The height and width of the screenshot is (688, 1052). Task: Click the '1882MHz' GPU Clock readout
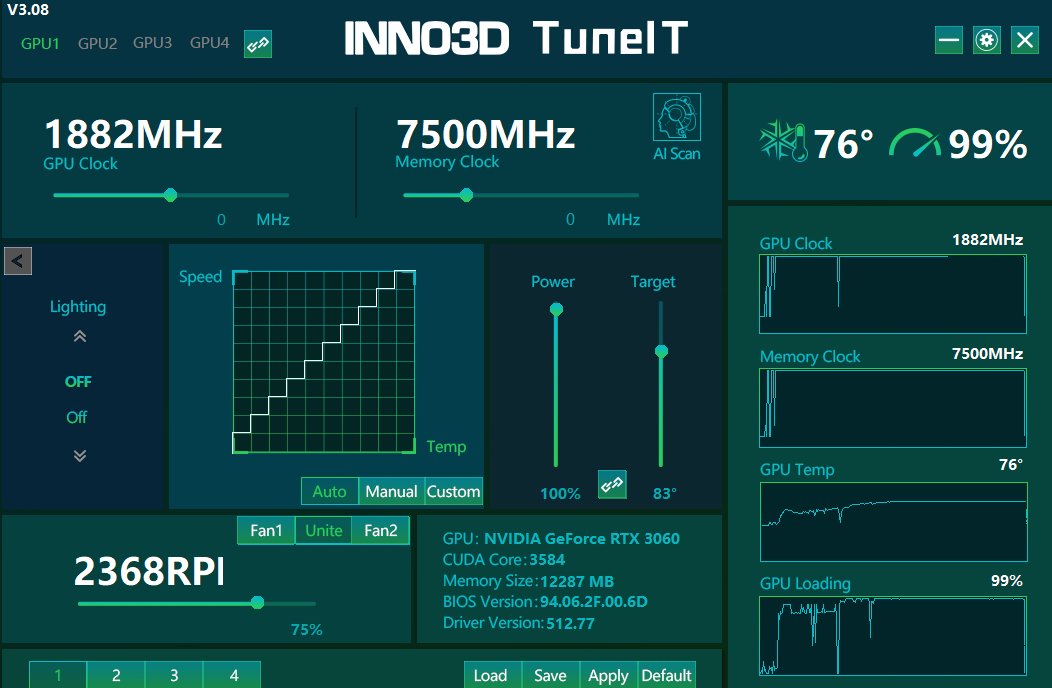tap(133, 134)
